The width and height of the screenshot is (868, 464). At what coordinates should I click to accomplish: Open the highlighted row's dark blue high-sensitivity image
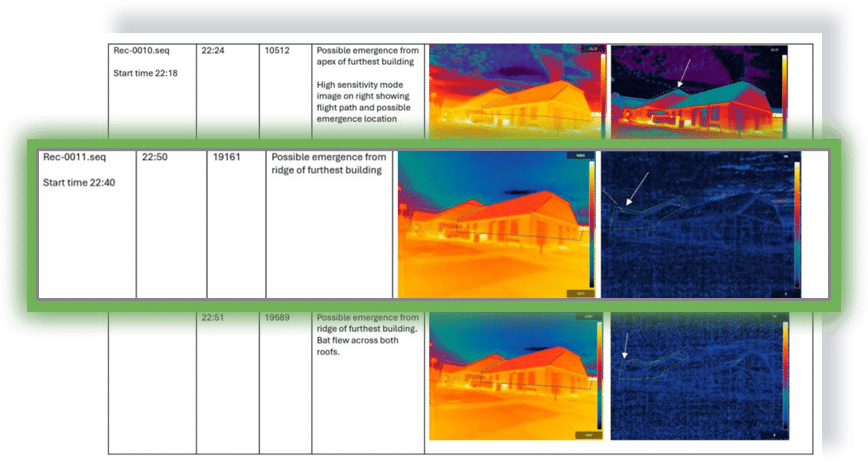pyautogui.click(x=701, y=224)
